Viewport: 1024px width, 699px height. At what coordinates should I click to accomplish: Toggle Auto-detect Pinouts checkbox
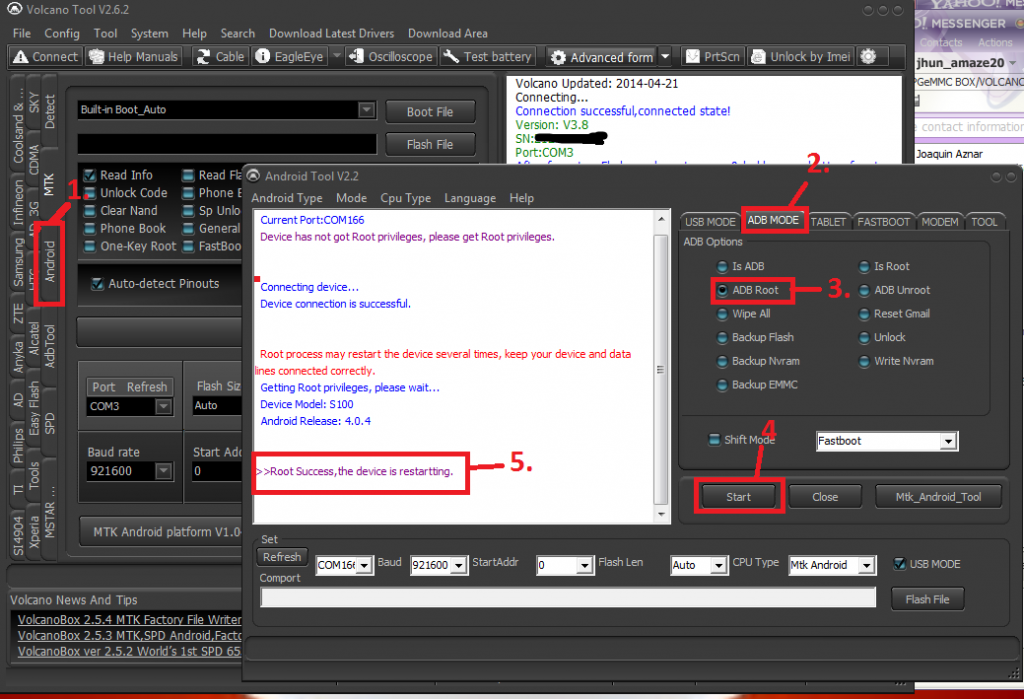pos(97,284)
